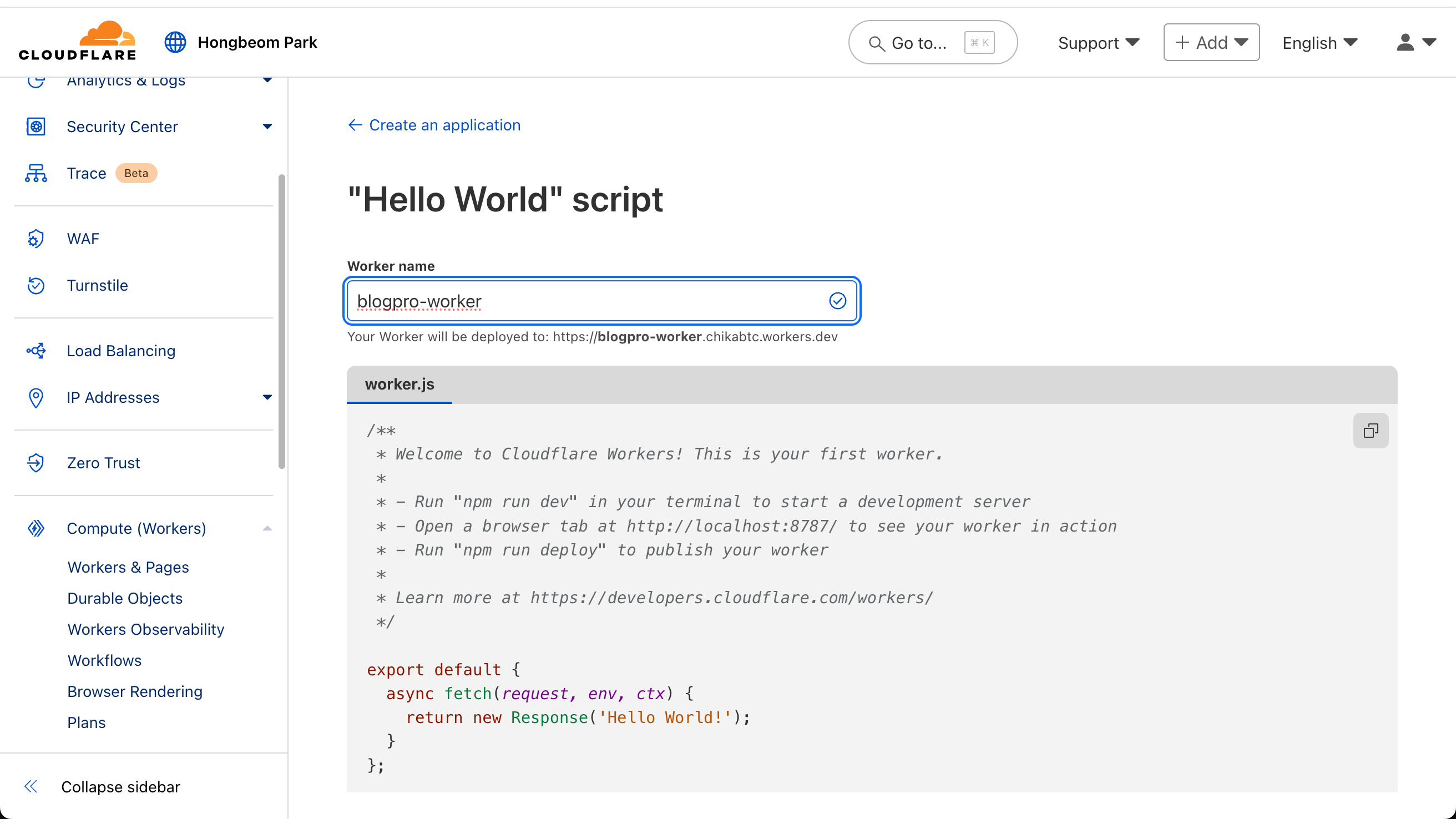This screenshot has height=819, width=1456.
Task: Select the worker.js tab
Action: pos(400,385)
